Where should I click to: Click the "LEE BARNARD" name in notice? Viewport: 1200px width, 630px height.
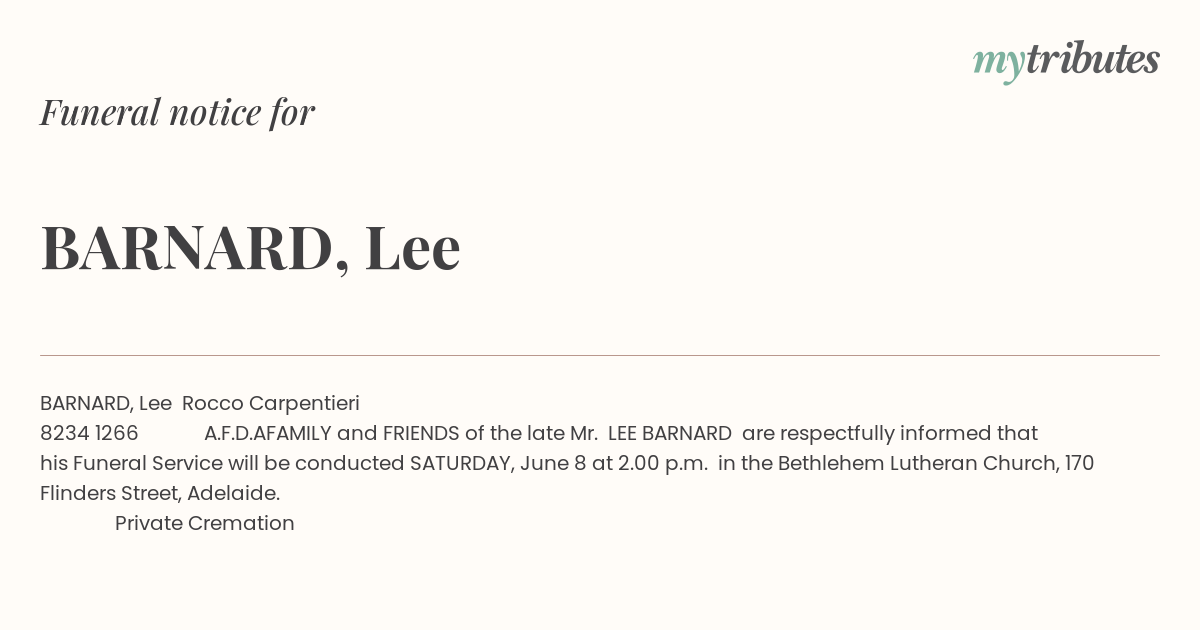point(670,434)
